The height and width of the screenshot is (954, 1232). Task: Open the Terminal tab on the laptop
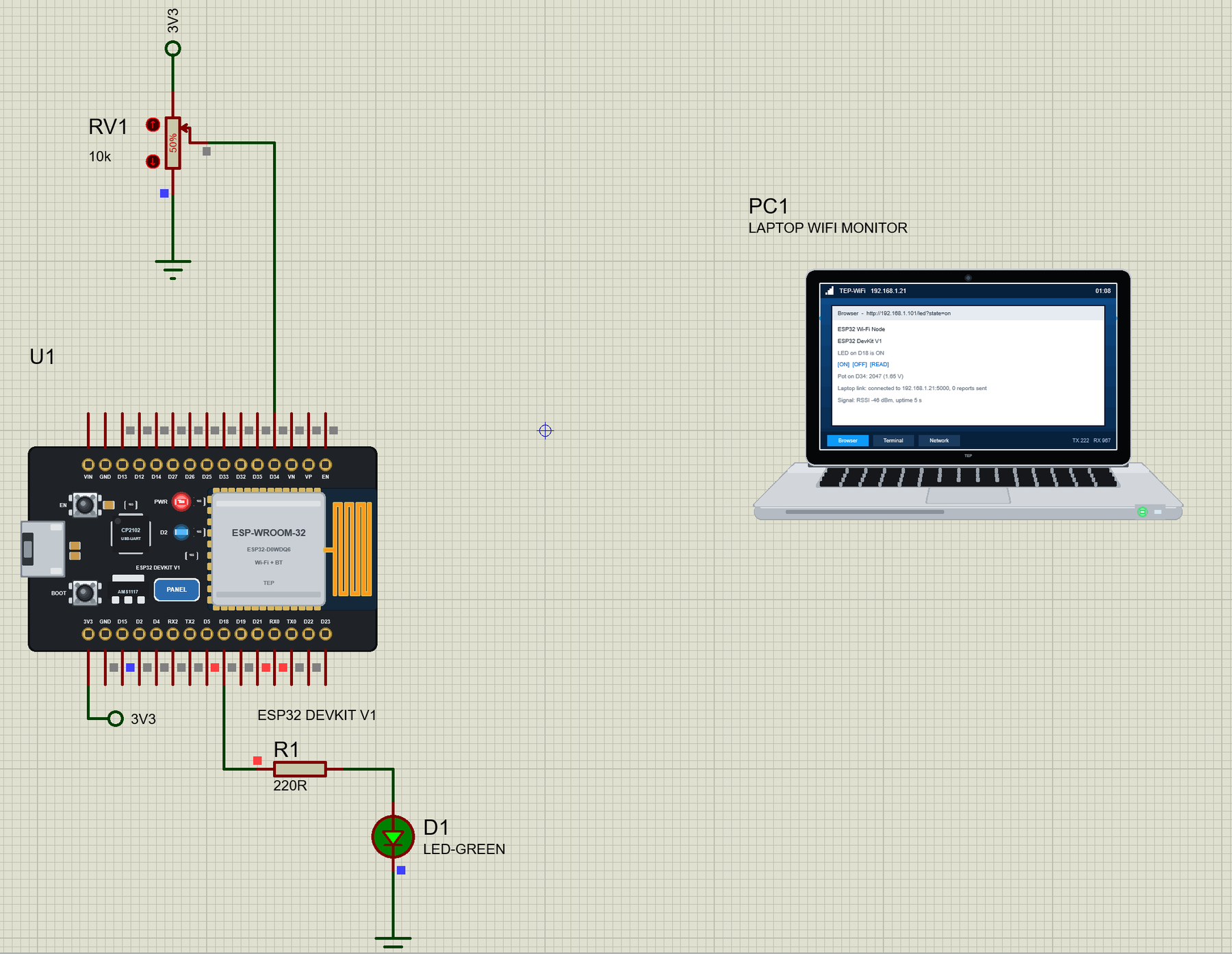(893, 441)
